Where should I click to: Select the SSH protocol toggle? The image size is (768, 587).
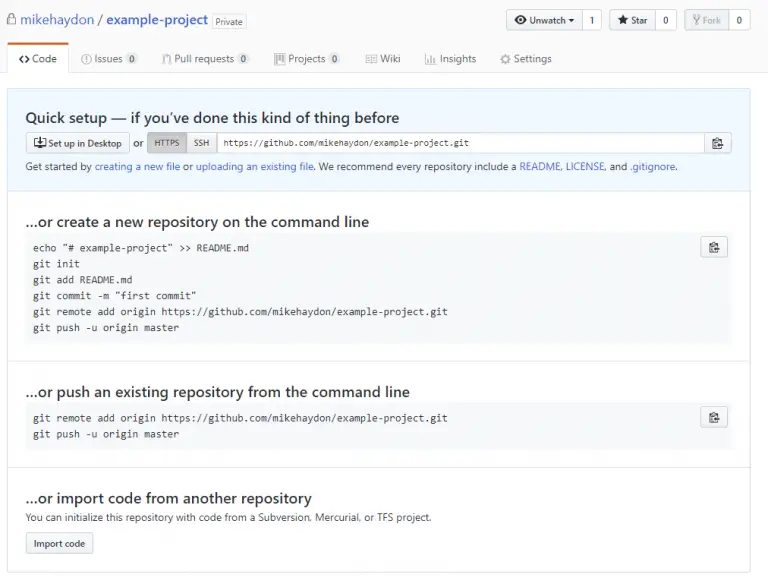201,143
